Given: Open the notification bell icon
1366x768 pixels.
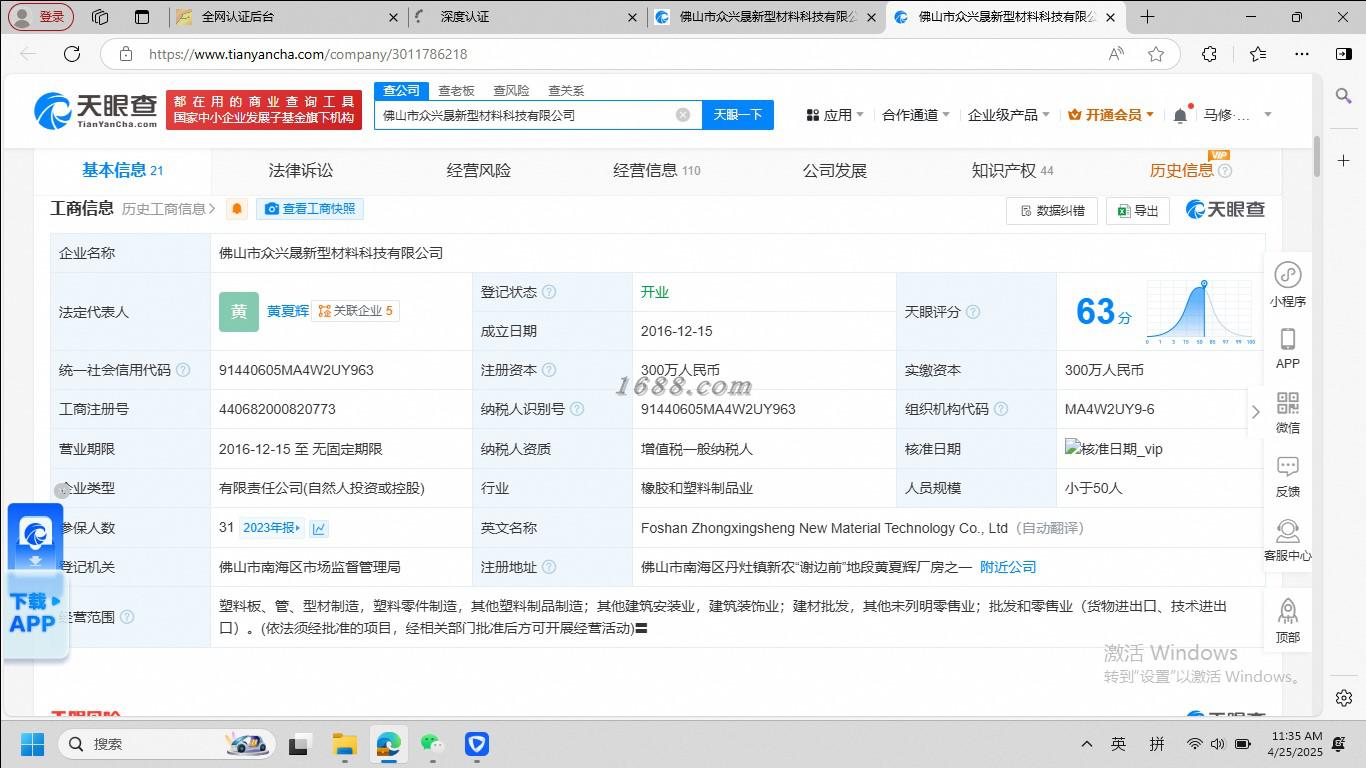Looking at the screenshot, I should tap(1180, 115).
